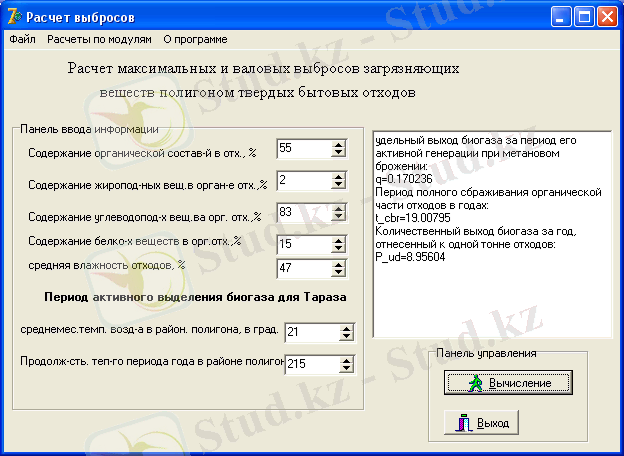The image size is (624, 456).
Task: Maximize the Расчет выбросов window
Action: (584, 17)
